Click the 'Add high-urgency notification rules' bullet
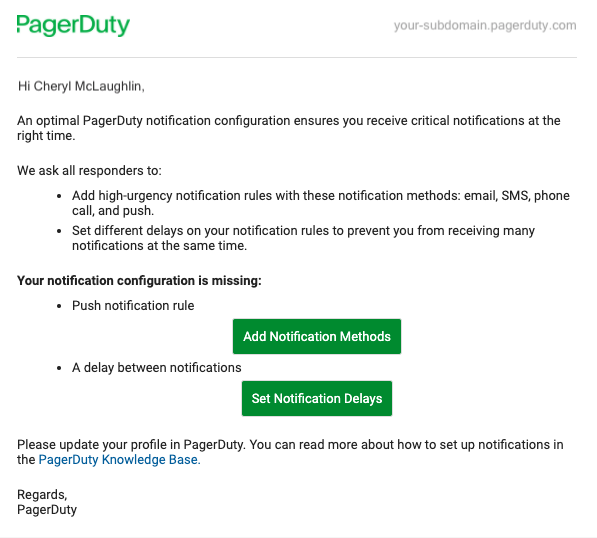This screenshot has width=597, height=538. point(321,203)
